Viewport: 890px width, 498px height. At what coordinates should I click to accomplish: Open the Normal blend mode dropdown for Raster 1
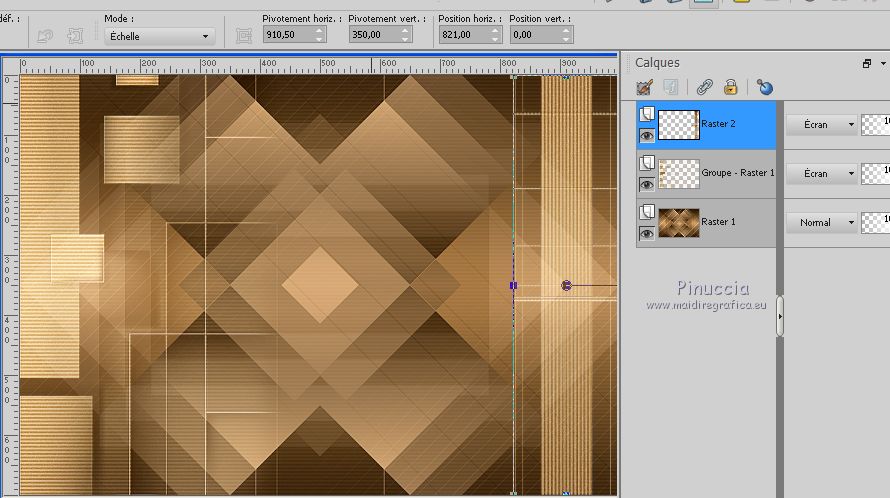pos(823,223)
